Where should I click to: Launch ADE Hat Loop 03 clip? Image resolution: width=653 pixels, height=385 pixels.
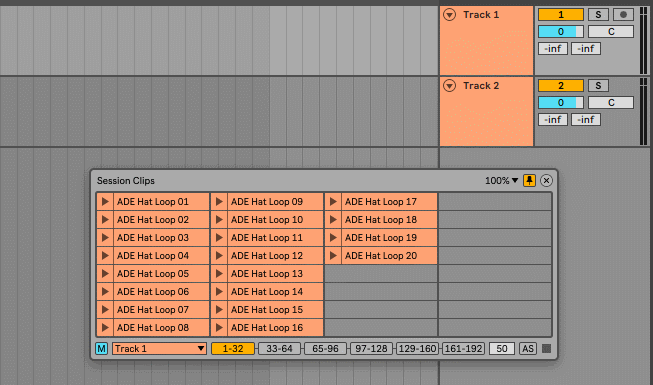[x=105, y=238]
